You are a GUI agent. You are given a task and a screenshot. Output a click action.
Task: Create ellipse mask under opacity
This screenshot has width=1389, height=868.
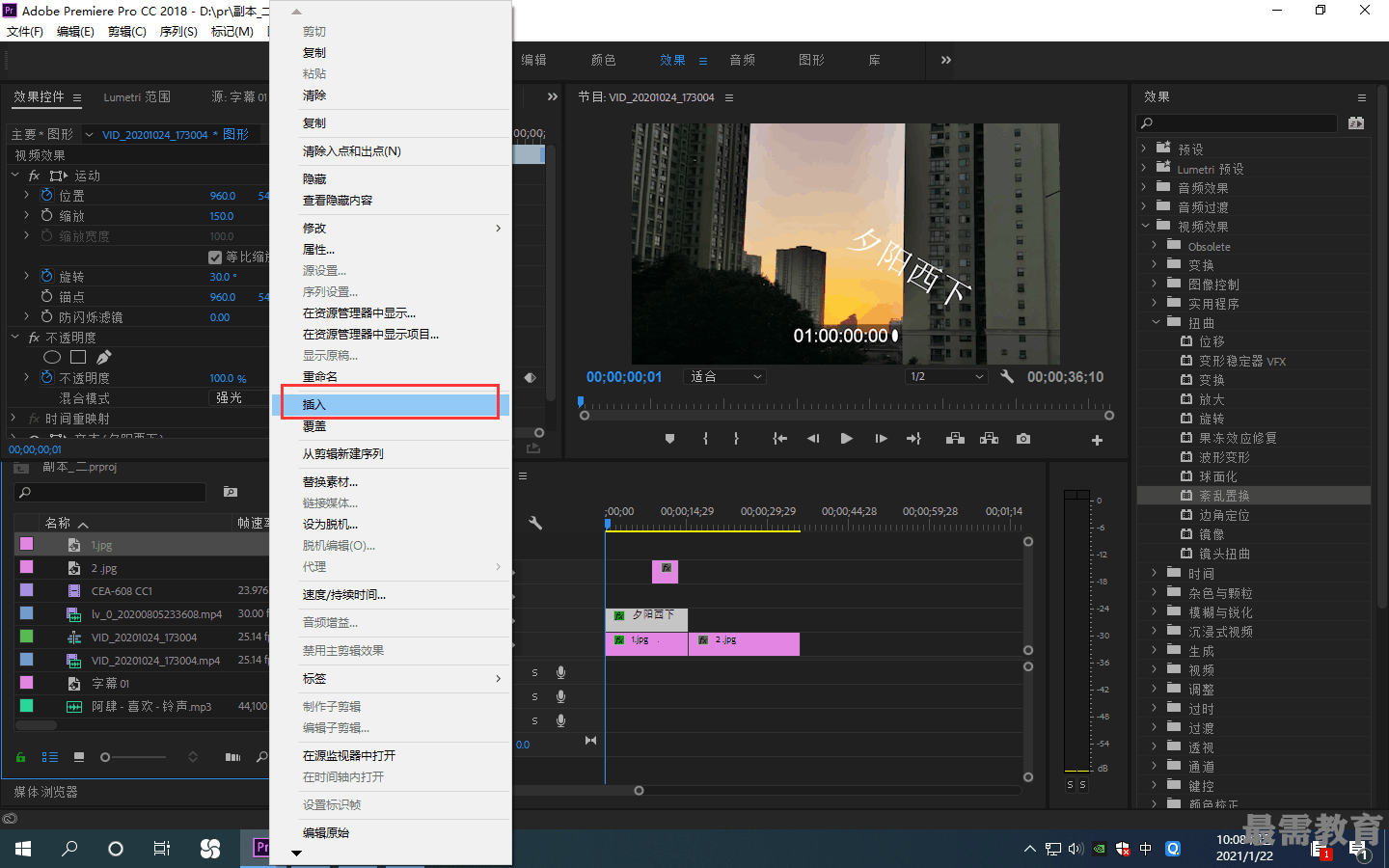coord(52,357)
